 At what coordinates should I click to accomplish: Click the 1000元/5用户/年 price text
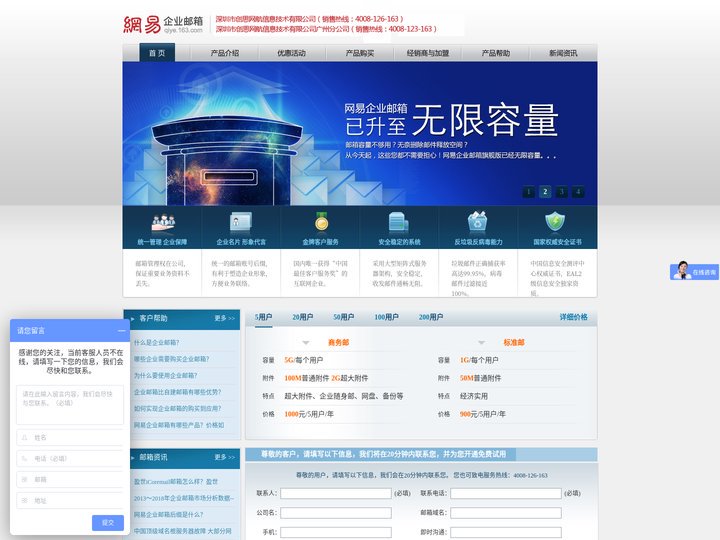click(x=309, y=414)
